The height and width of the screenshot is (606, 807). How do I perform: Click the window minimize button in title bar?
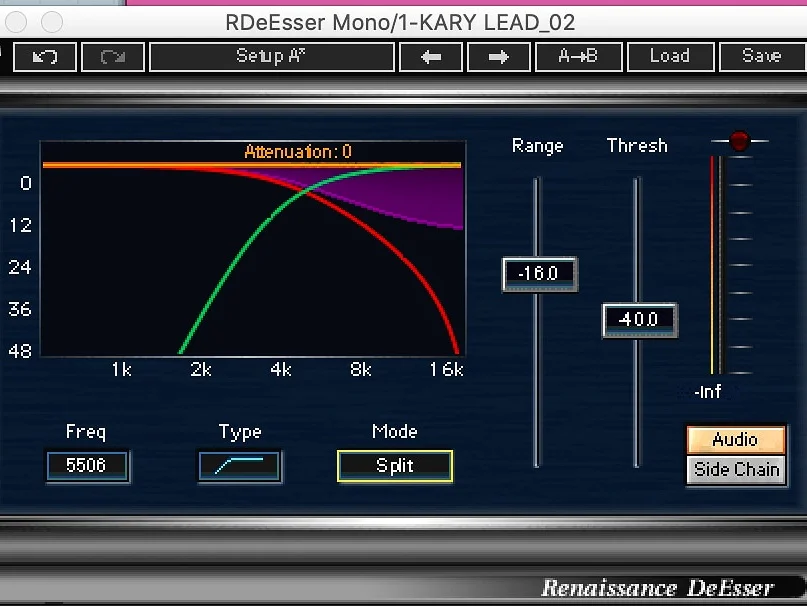pyautogui.click(x=51, y=22)
